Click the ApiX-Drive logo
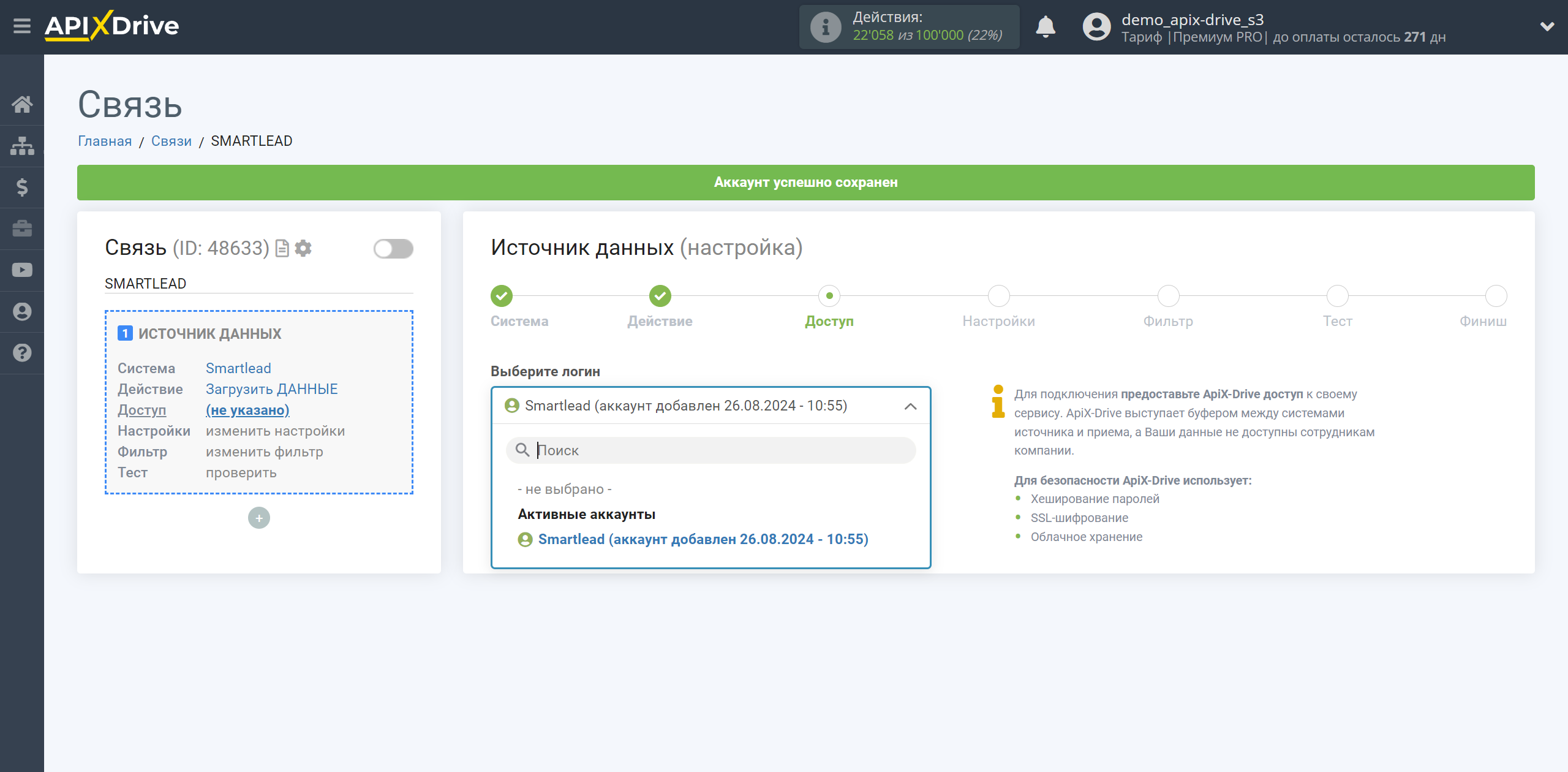The height and width of the screenshot is (772, 1568). tap(111, 26)
